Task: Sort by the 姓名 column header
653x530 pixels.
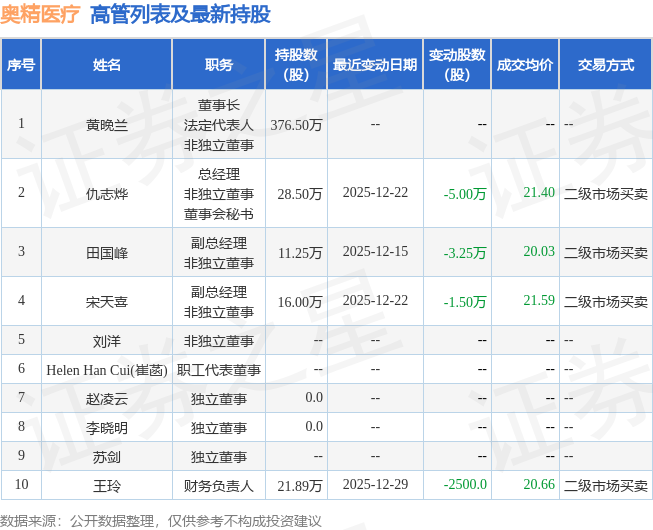Action: point(107,65)
